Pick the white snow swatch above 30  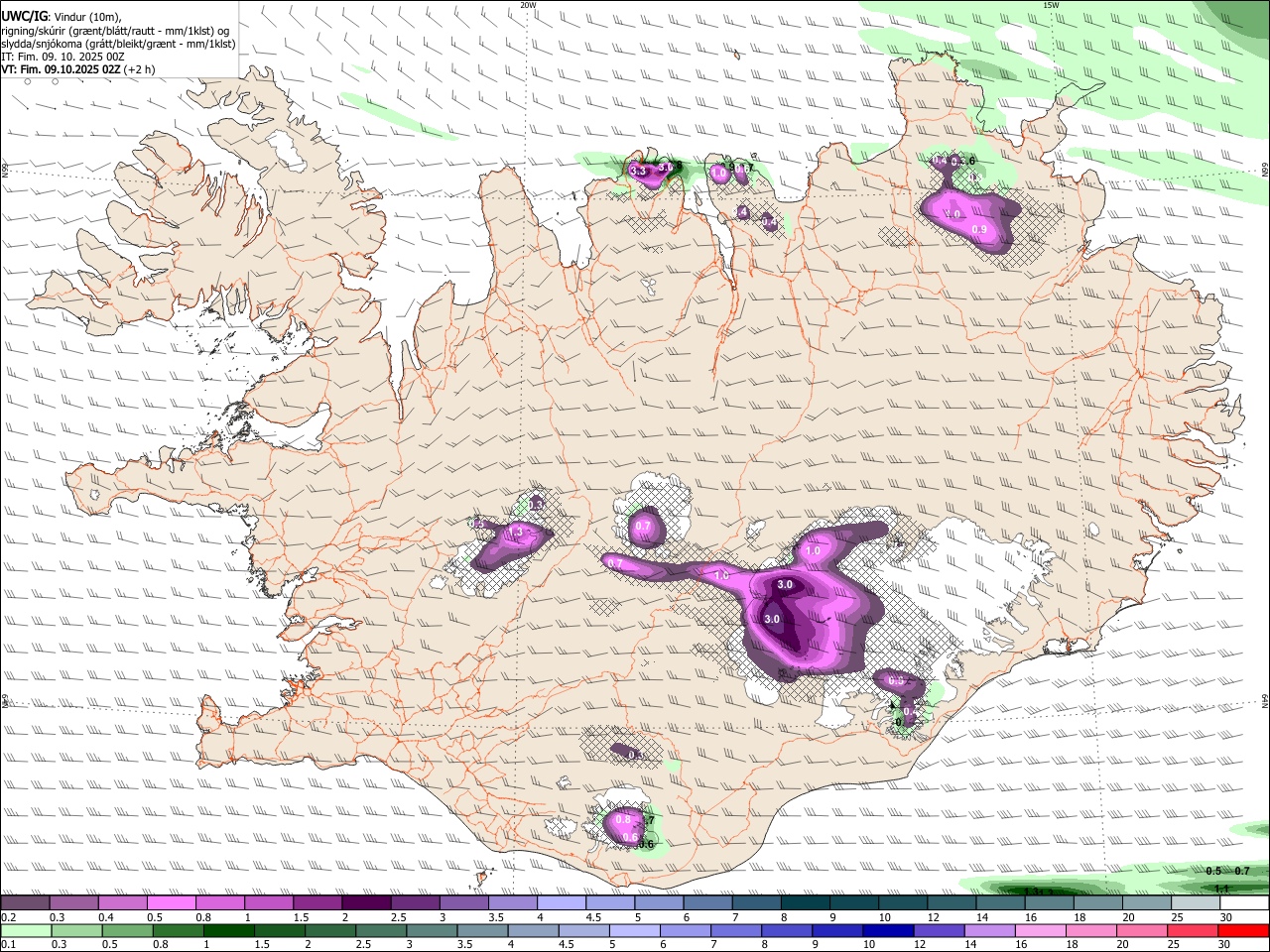click(1245, 902)
